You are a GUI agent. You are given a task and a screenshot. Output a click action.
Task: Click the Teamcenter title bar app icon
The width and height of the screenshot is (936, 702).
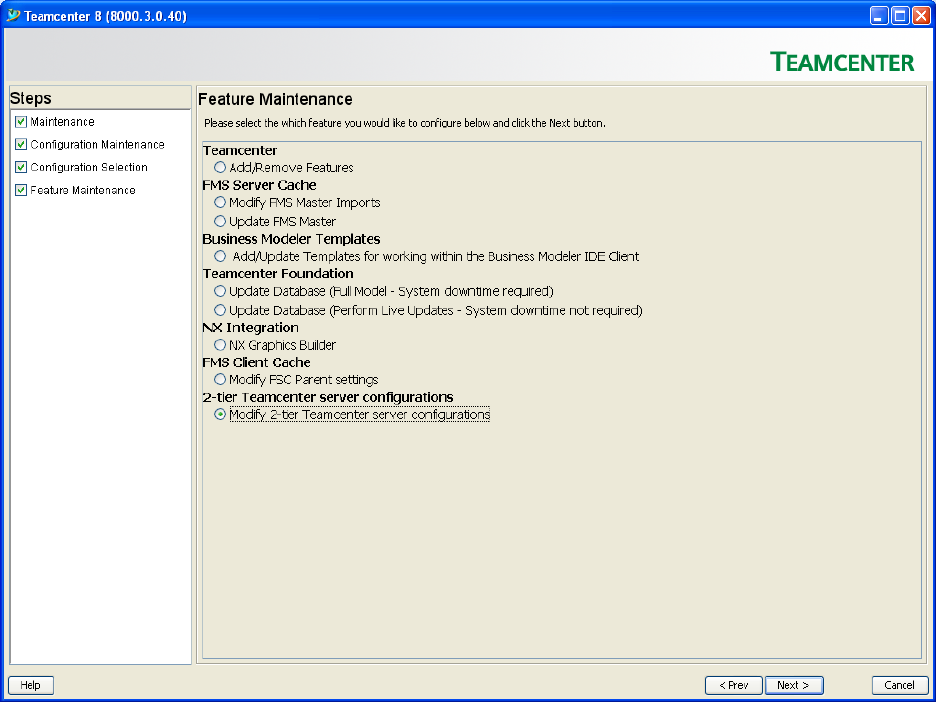coord(13,16)
